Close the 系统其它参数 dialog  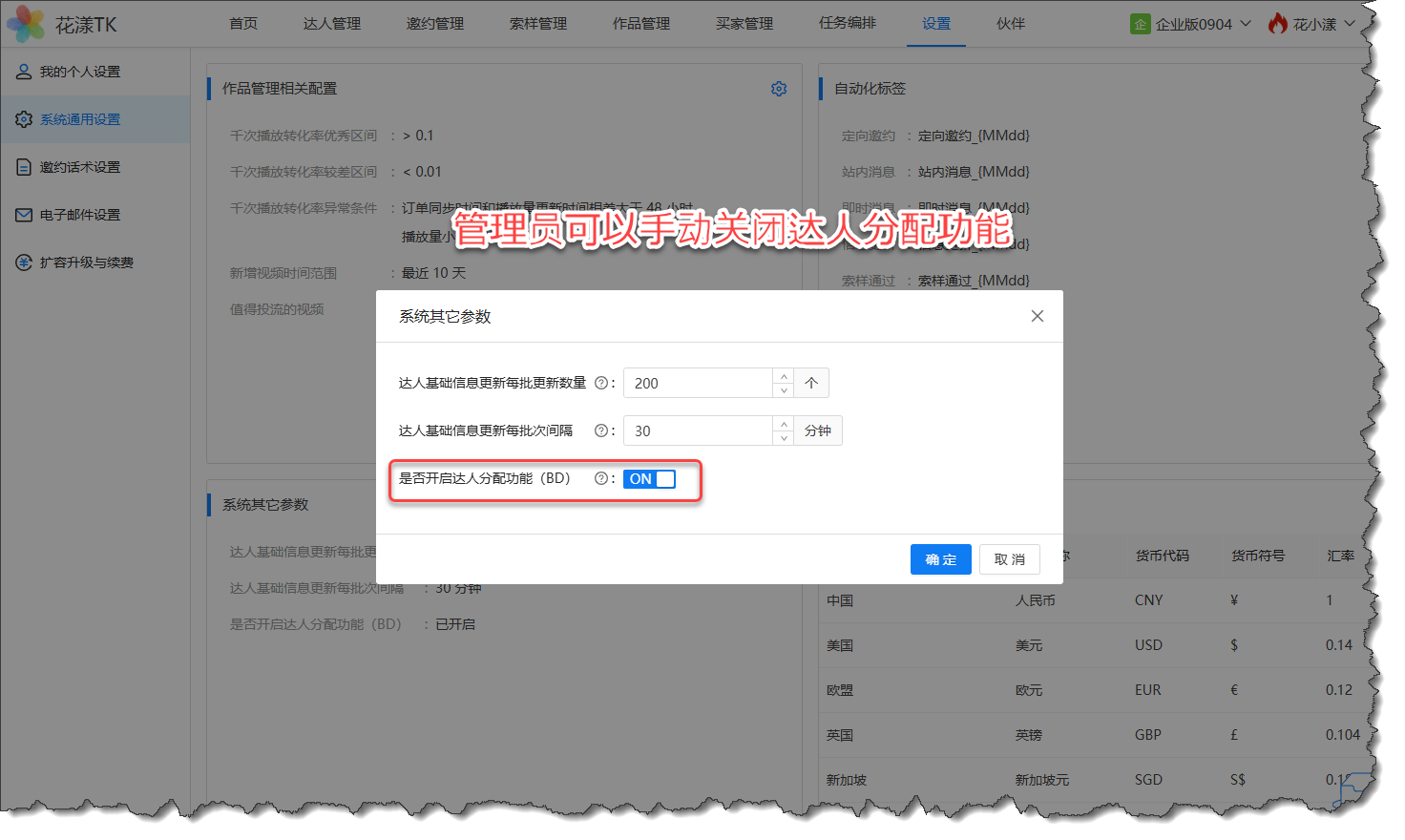coord(1038,316)
